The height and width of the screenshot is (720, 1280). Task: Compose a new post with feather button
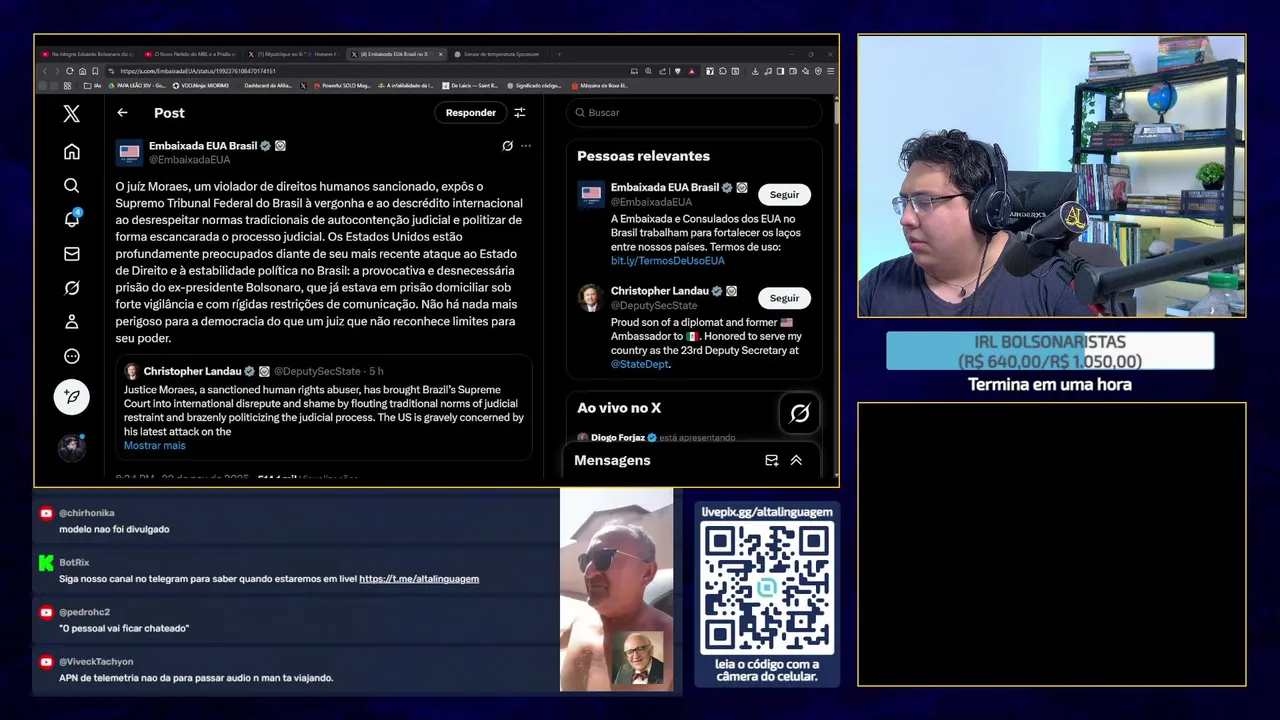[72, 397]
